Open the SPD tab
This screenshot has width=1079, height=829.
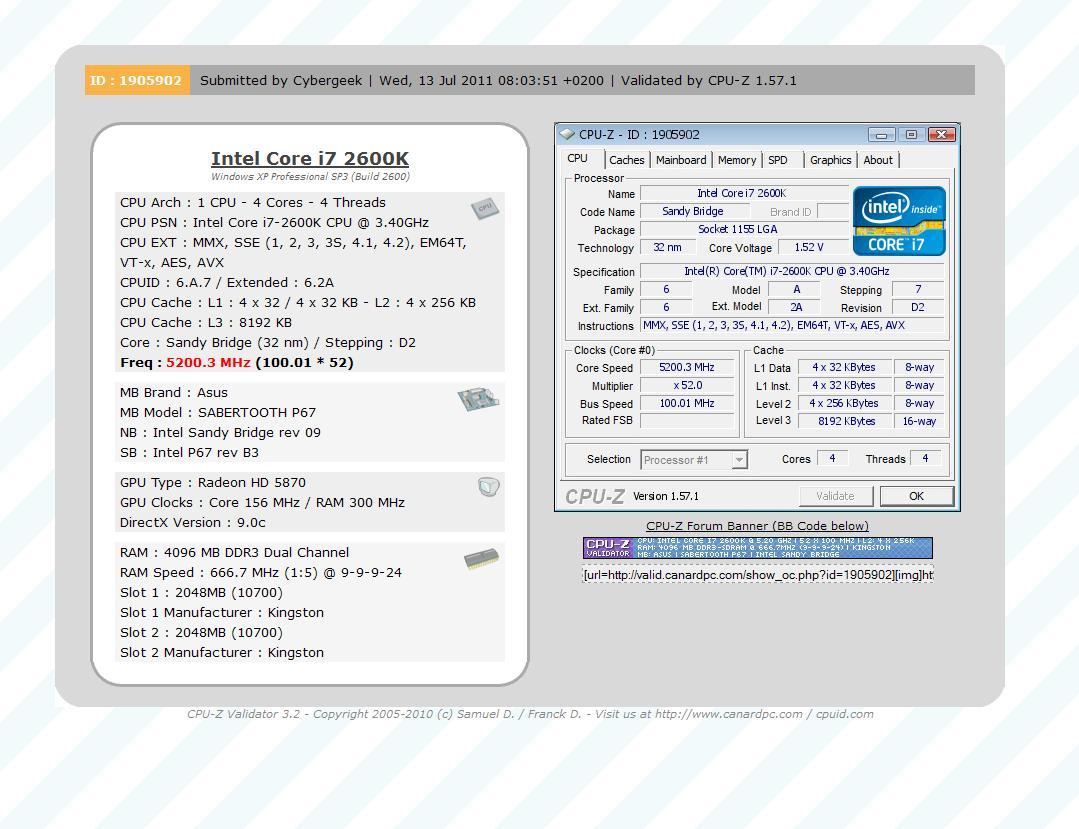tap(778, 160)
